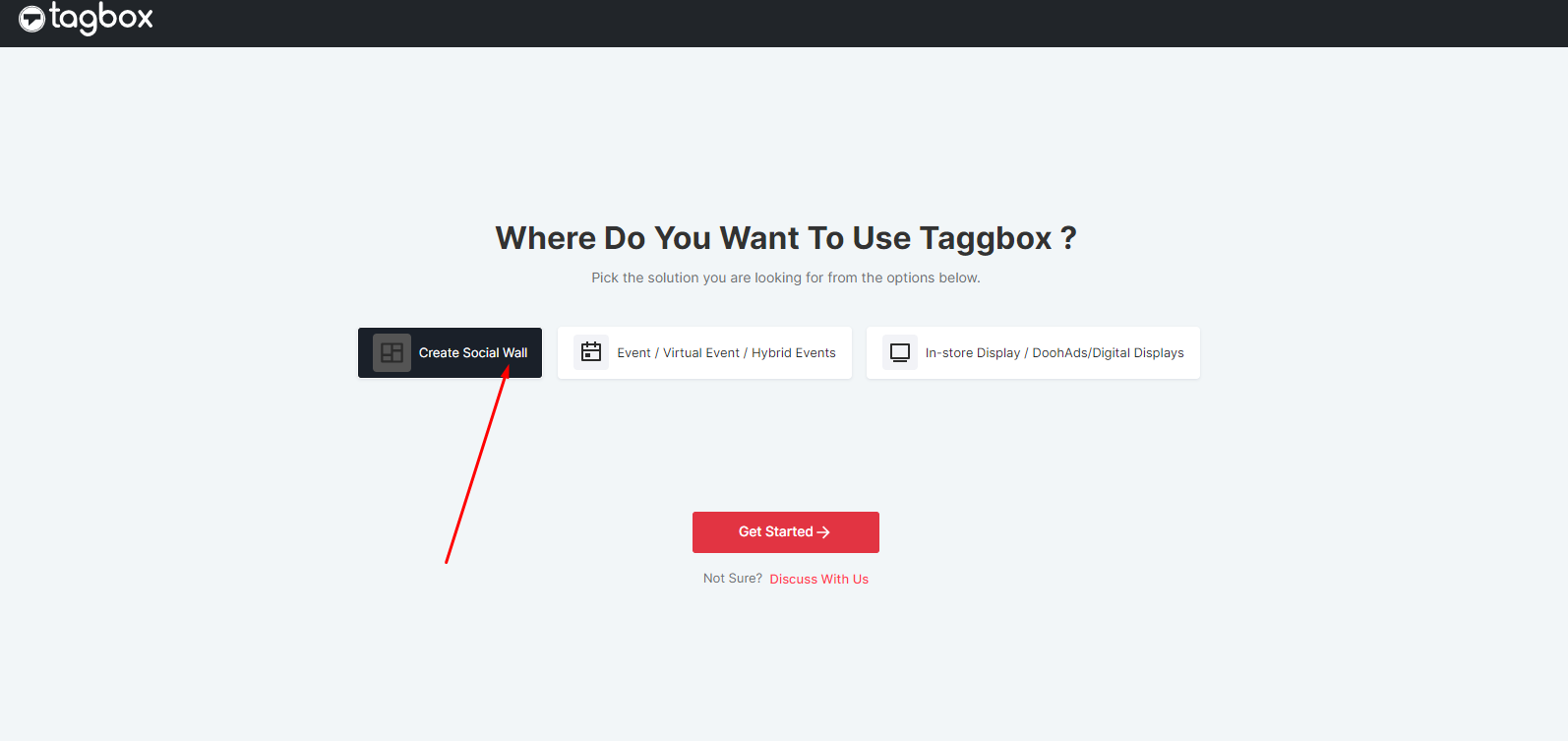Click the 'Where Do You Want To Use Taggbox ?' heading
The image size is (1568, 741).
tap(786, 238)
